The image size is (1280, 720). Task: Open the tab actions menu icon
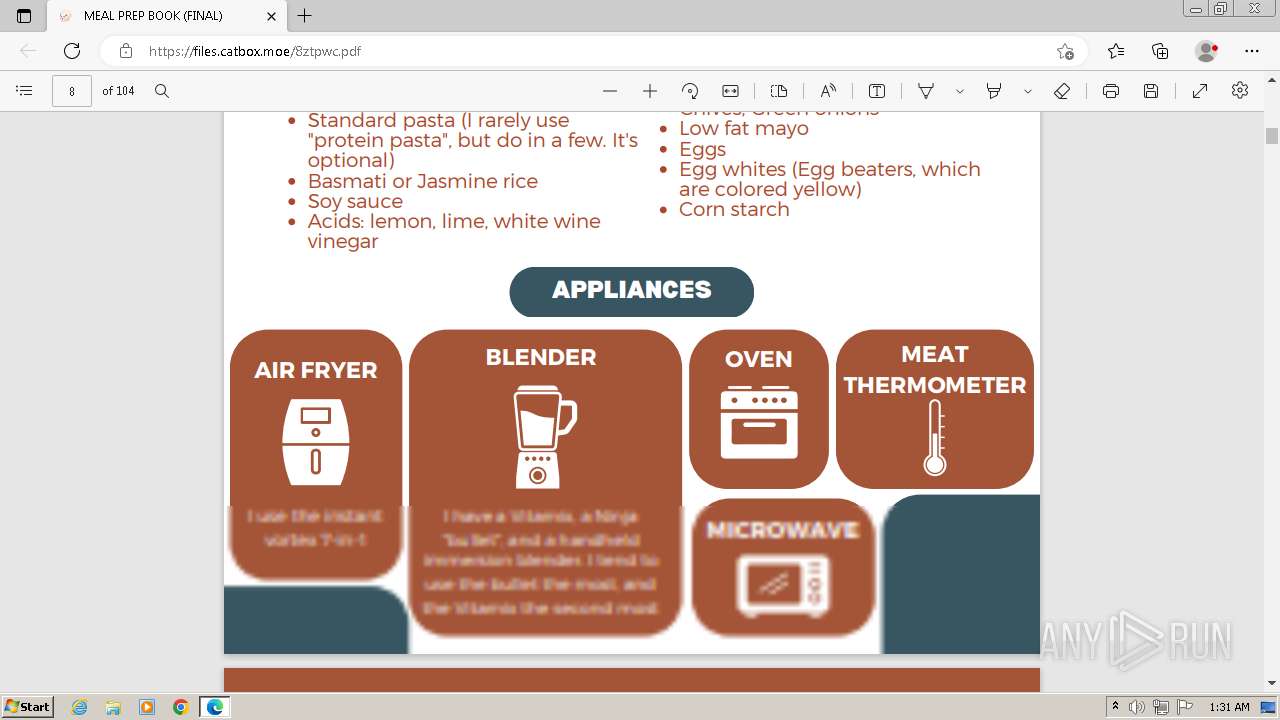pyautogui.click(x=24, y=16)
